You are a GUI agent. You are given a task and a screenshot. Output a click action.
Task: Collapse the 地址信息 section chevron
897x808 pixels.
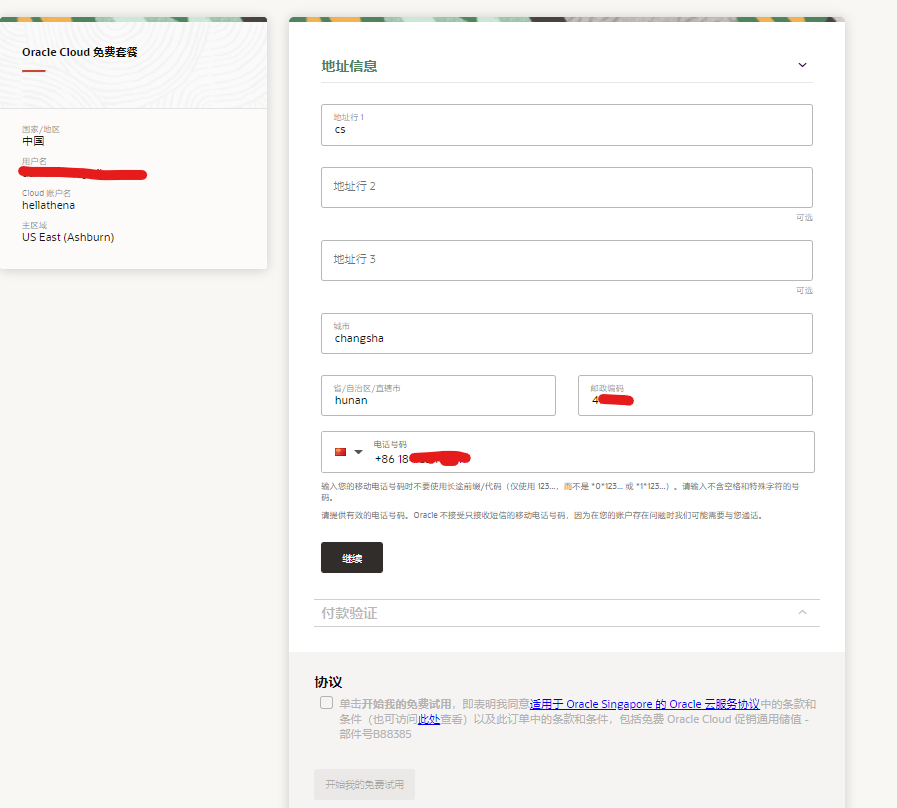tap(802, 65)
